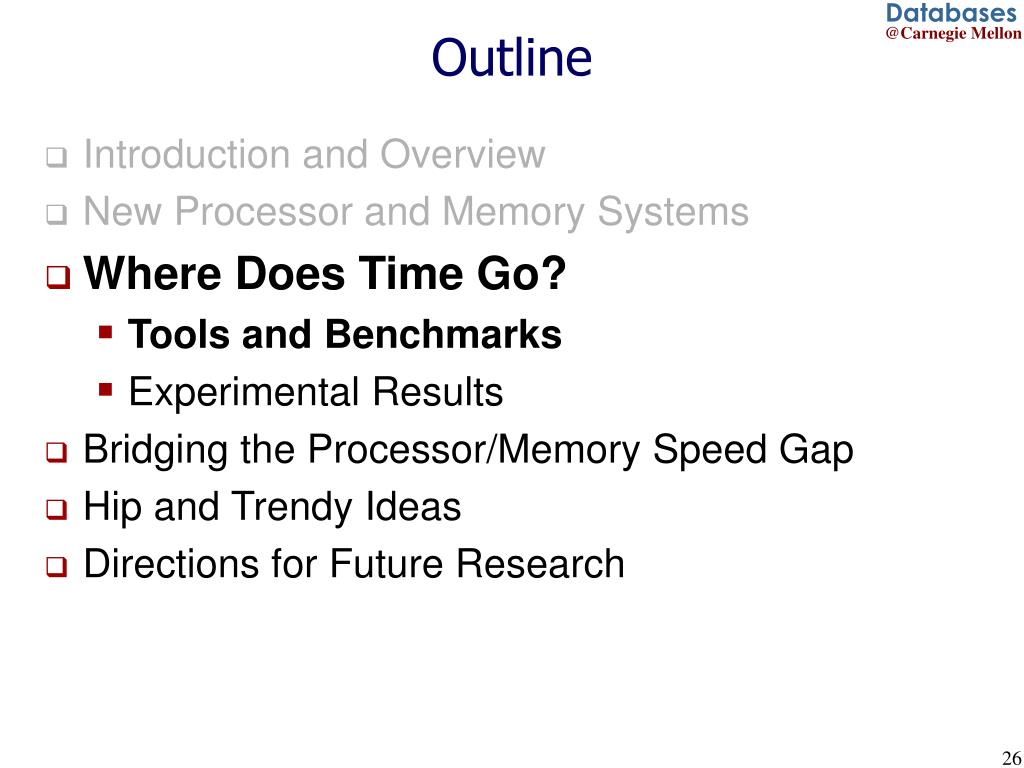The width and height of the screenshot is (1024, 768).
Task: Click the bullet box beside New Processor and Memory Systems
Action: point(57,216)
